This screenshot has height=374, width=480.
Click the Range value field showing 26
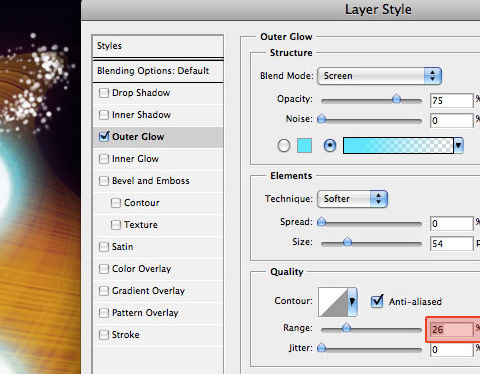coord(451,330)
